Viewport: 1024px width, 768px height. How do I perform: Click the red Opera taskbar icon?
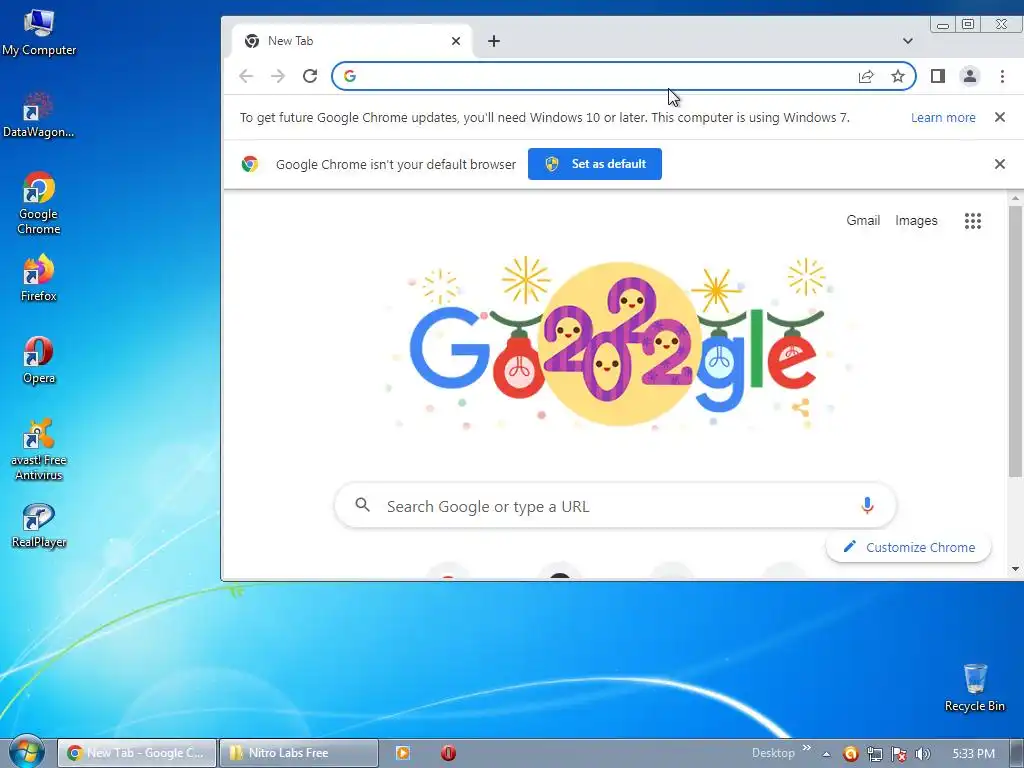(x=448, y=753)
